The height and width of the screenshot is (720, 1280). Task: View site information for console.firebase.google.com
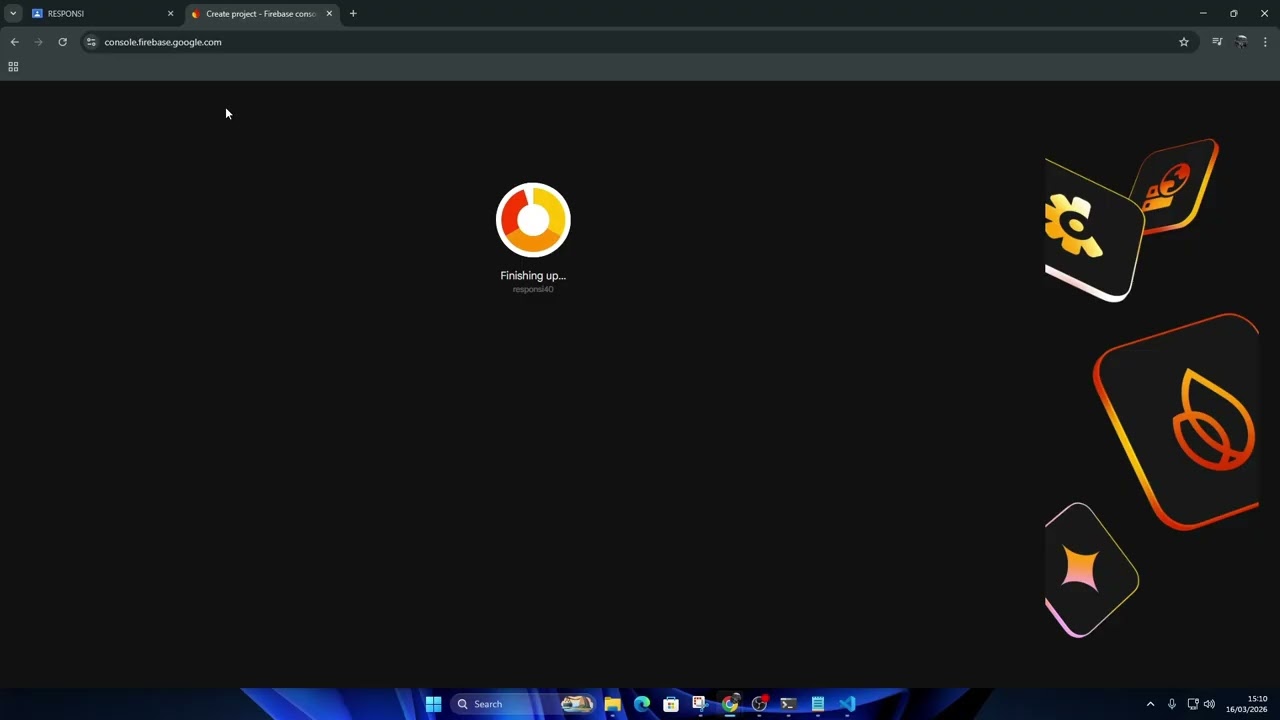pos(91,42)
